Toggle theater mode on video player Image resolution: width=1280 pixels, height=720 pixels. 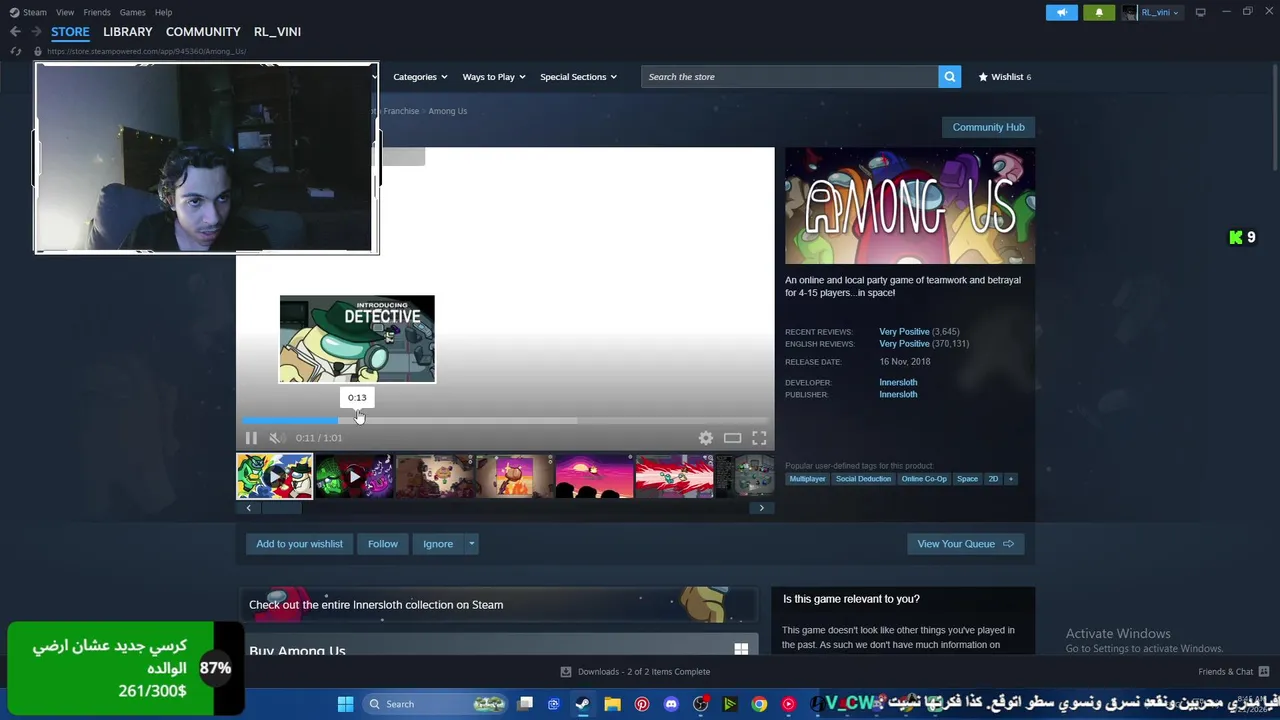[x=733, y=438]
